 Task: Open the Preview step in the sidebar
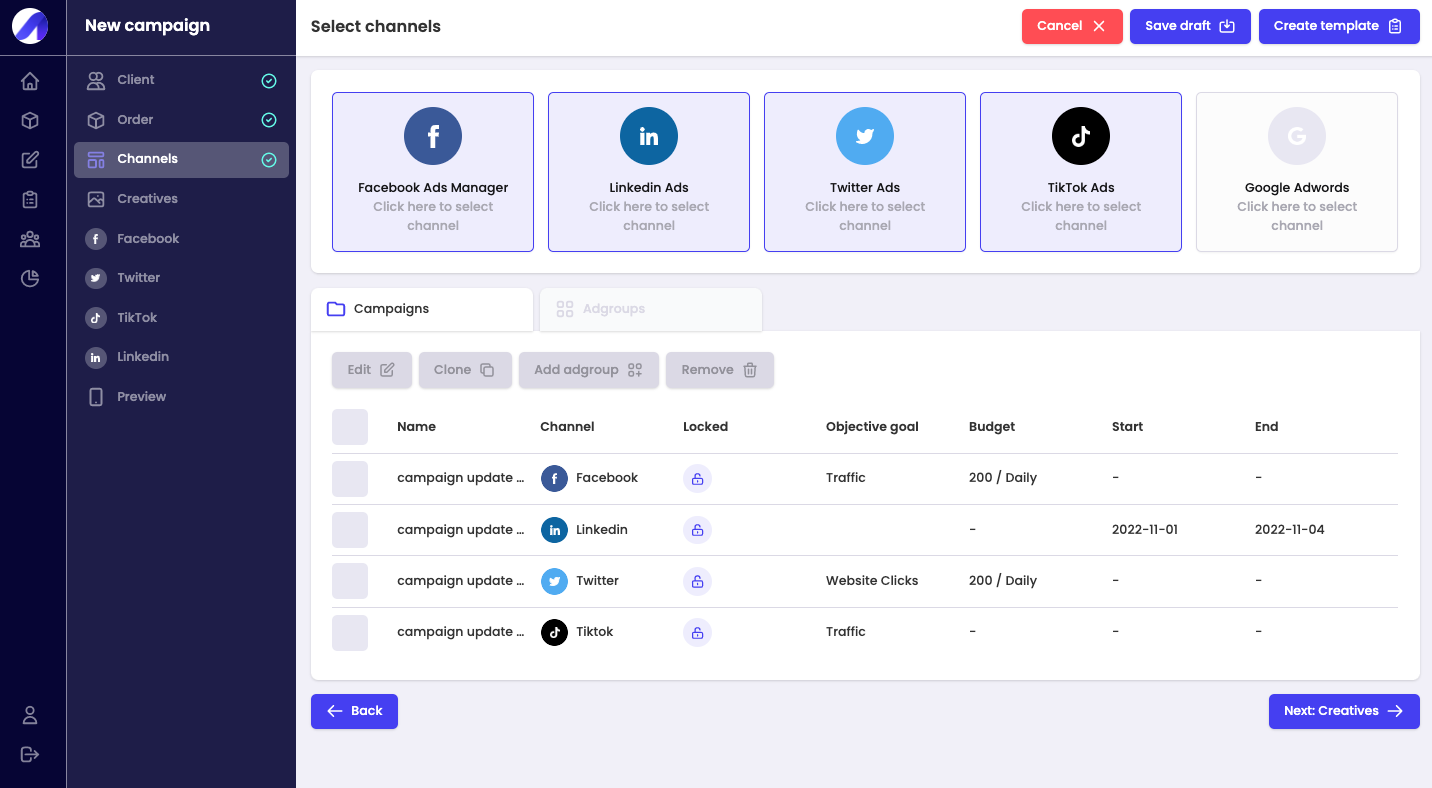tap(181, 397)
